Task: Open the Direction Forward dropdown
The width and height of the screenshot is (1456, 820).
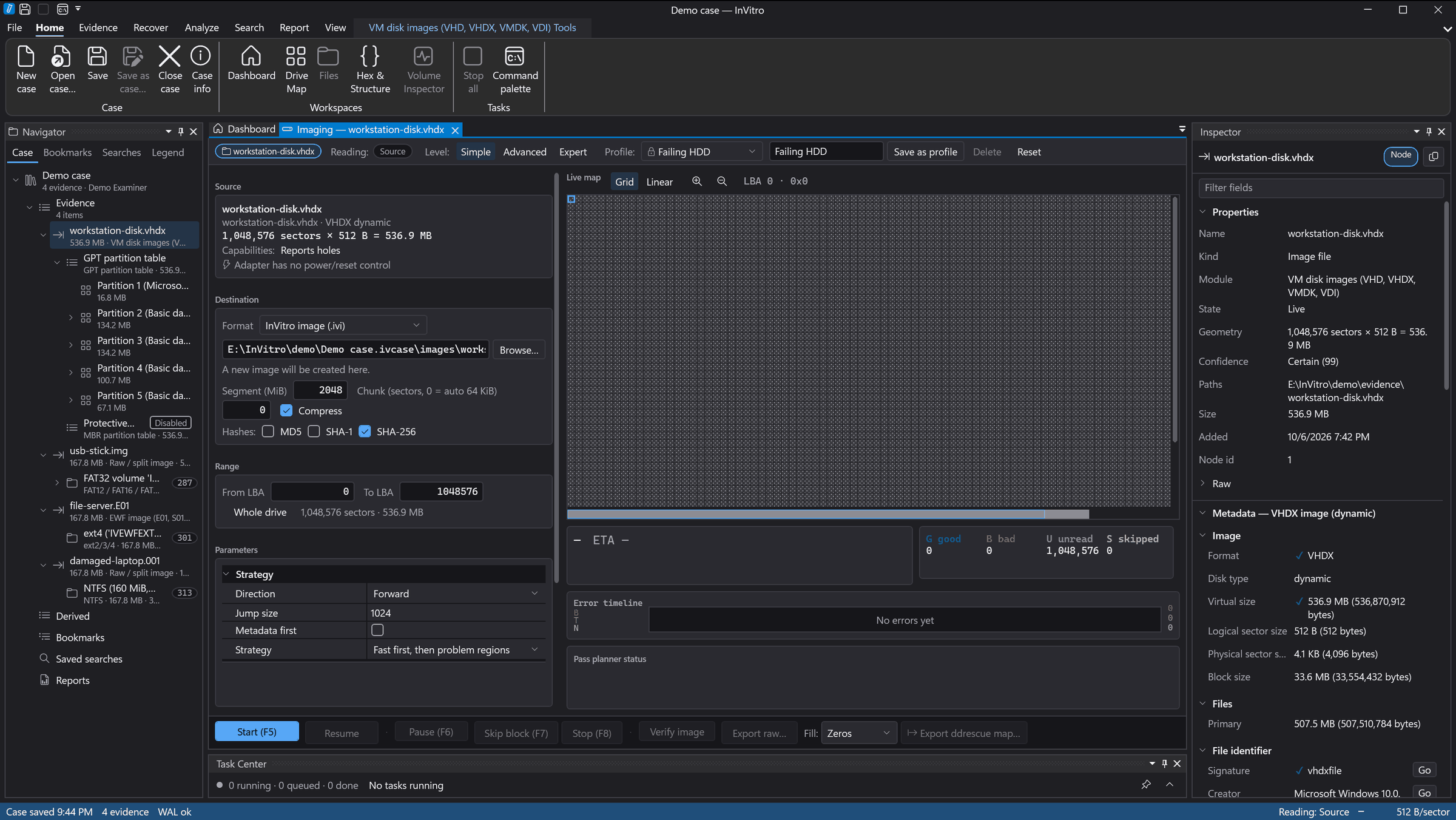Action: [455, 594]
